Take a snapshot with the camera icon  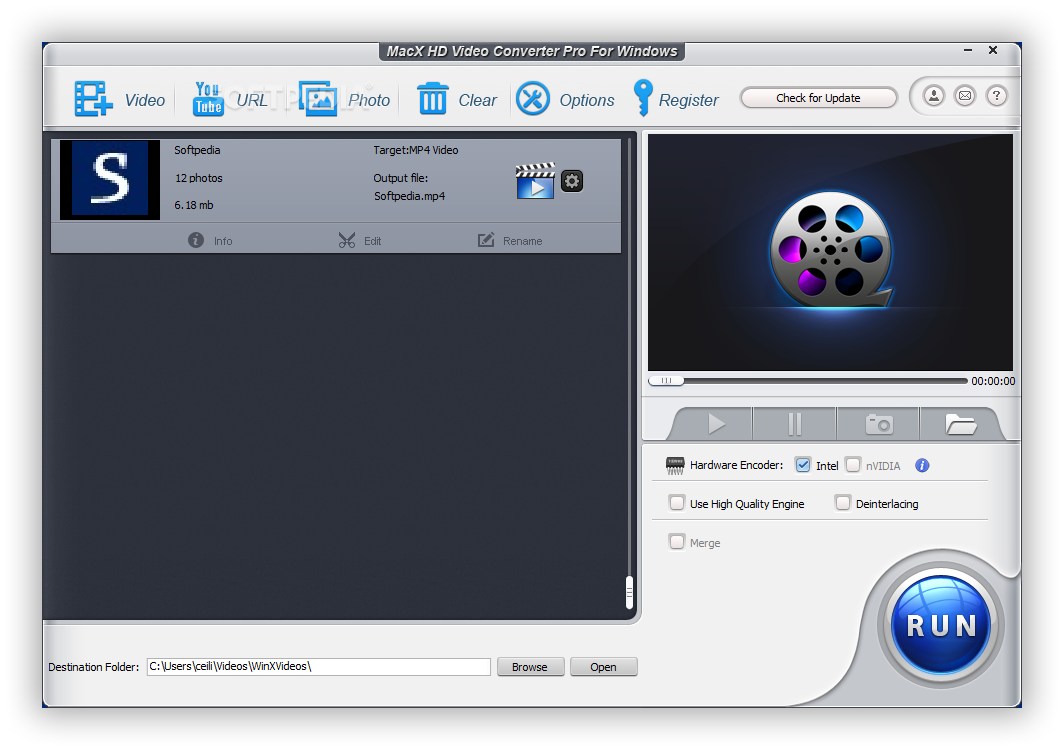[x=879, y=424]
